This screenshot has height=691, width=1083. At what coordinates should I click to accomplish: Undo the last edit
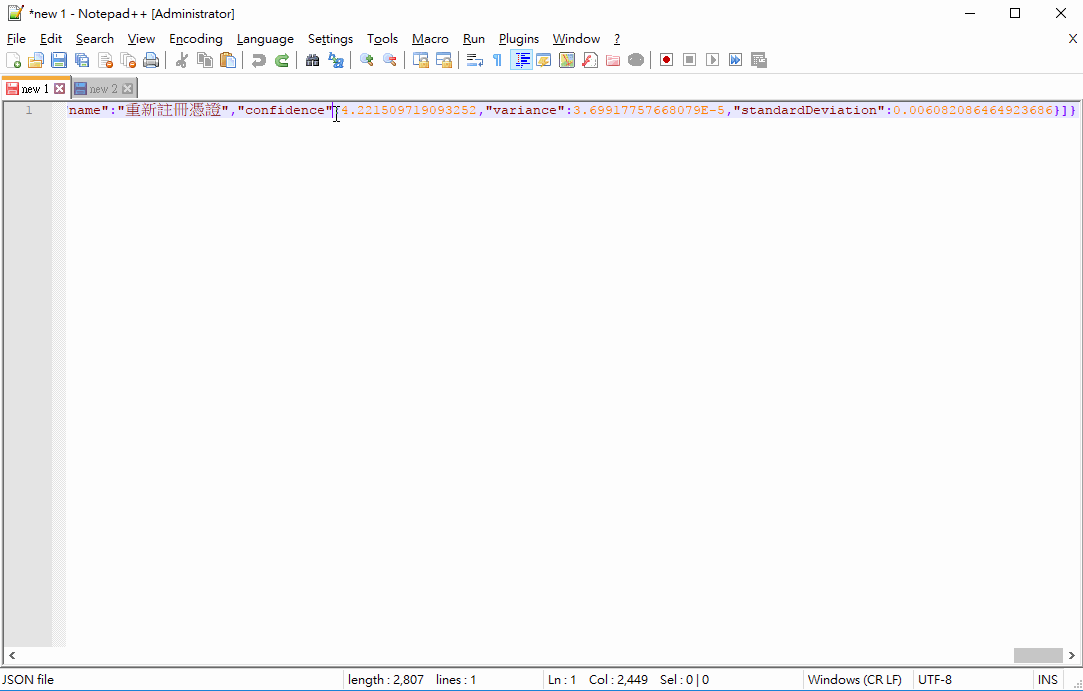point(258,59)
